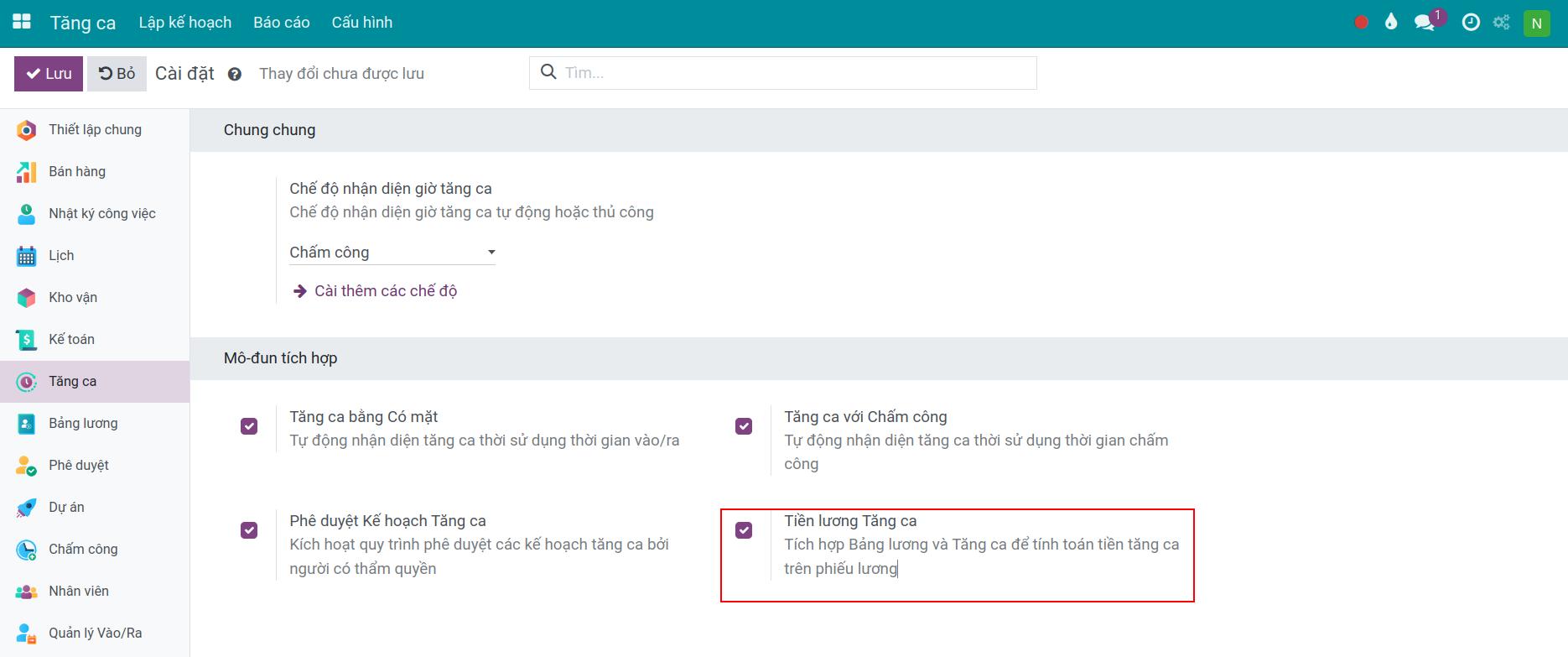
Task: Open the Báo cáo menu
Action: (x=282, y=23)
